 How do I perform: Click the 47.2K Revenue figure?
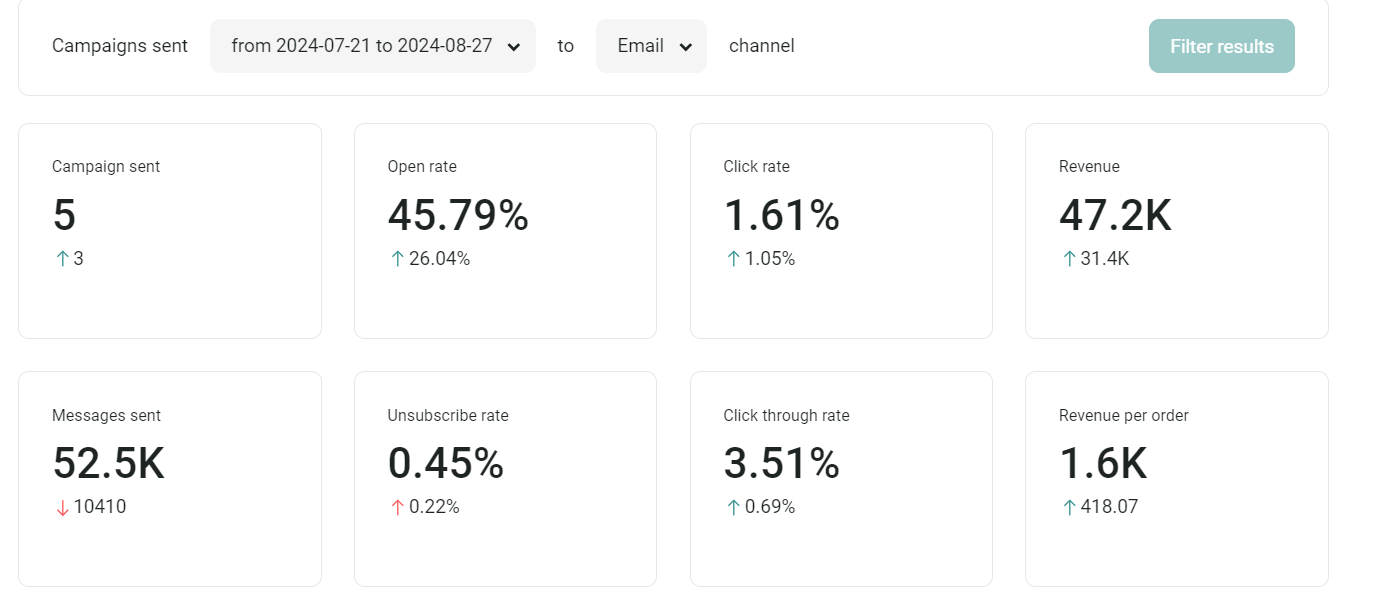[x=1114, y=216]
